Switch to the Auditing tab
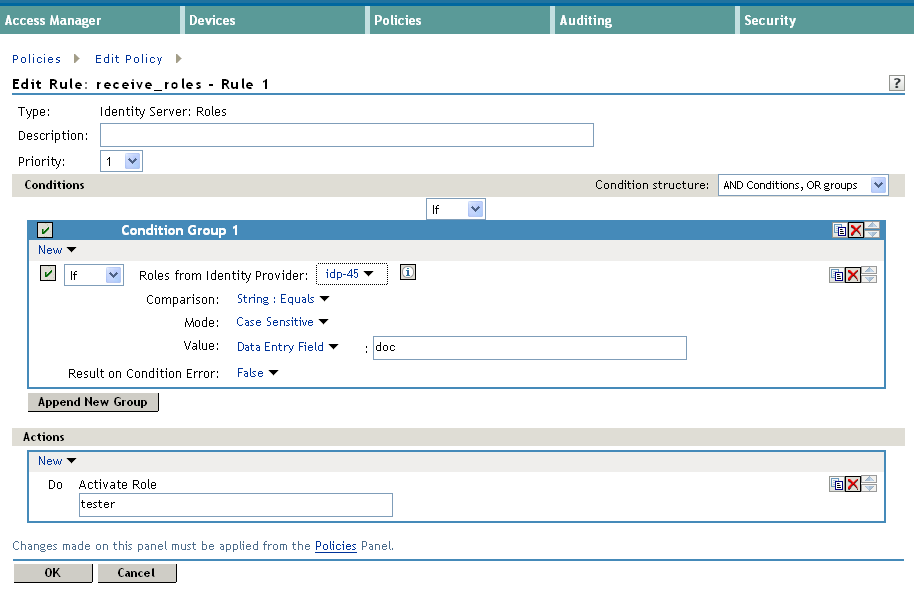914x590 pixels. pos(586,20)
